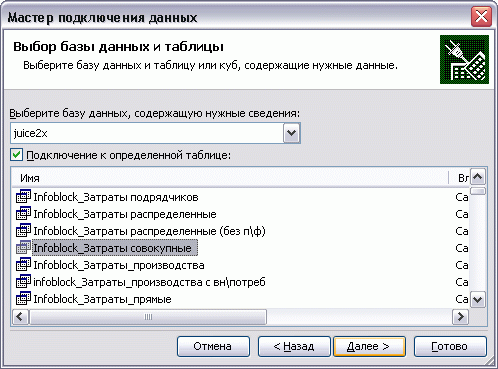
Task: Click table icon beside Infoblock_Затраты распределенные (без п\ф)
Action: pyautogui.click(x=23, y=231)
